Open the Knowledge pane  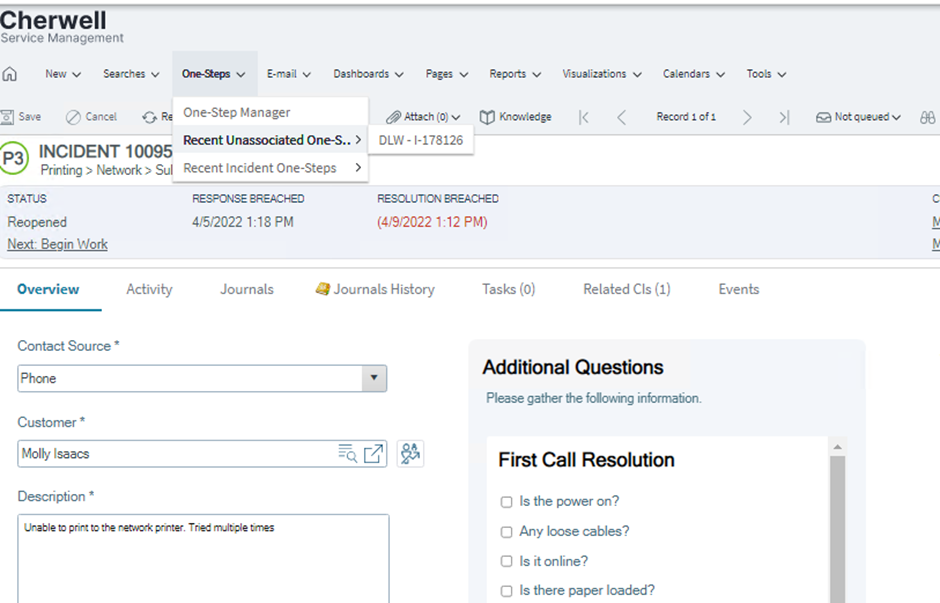click(x=515, y=116)
